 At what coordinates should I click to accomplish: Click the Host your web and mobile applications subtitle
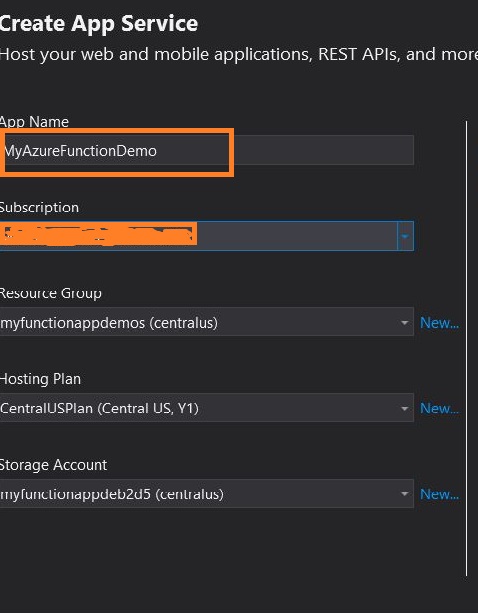(239, 54)
